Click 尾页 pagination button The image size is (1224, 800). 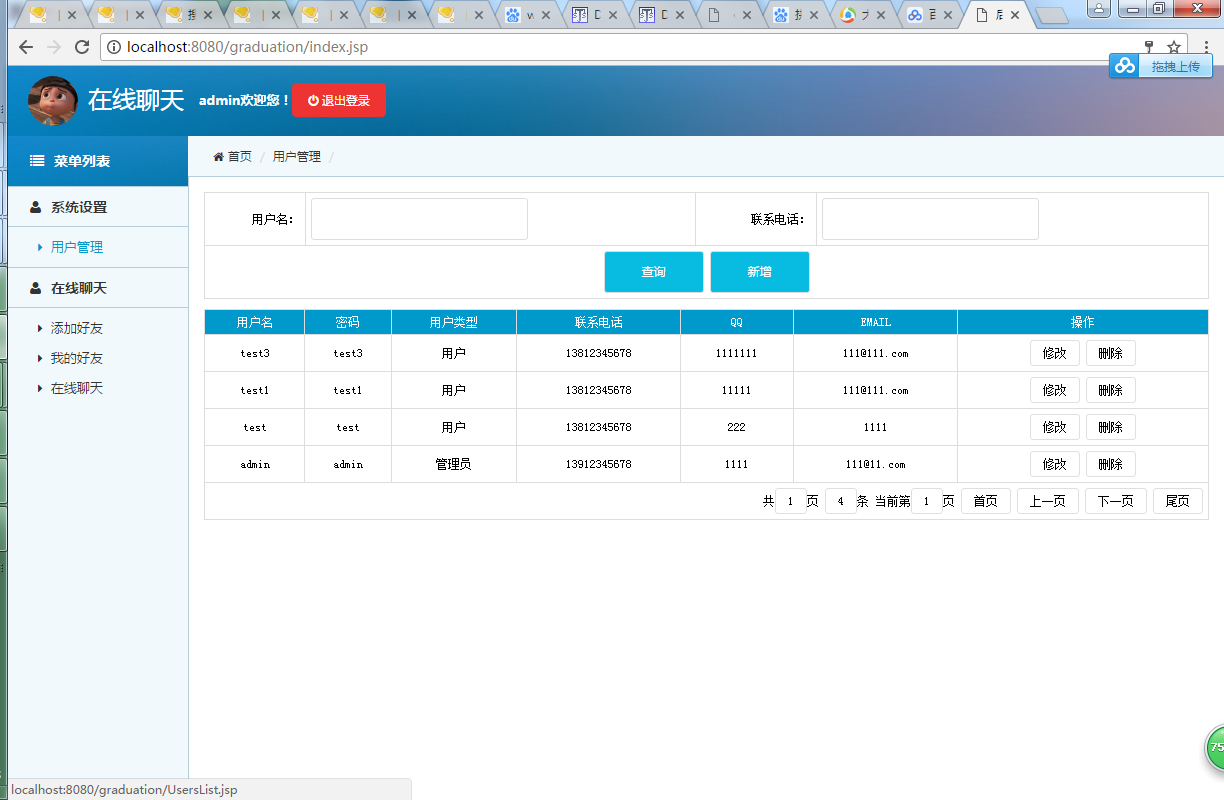click(x=1178, y=501)
